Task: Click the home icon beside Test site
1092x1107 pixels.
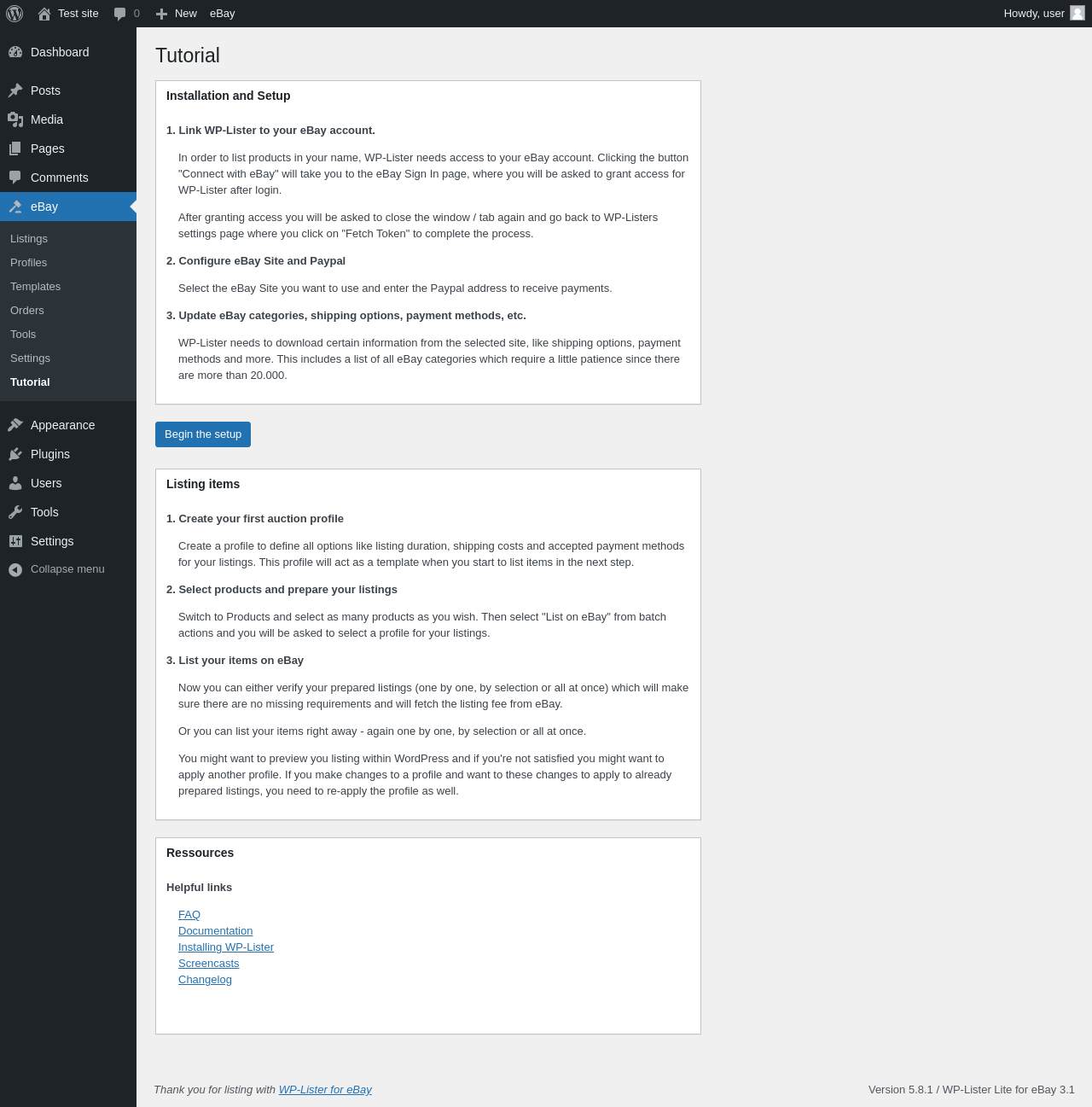Action: tap(44, 14)
